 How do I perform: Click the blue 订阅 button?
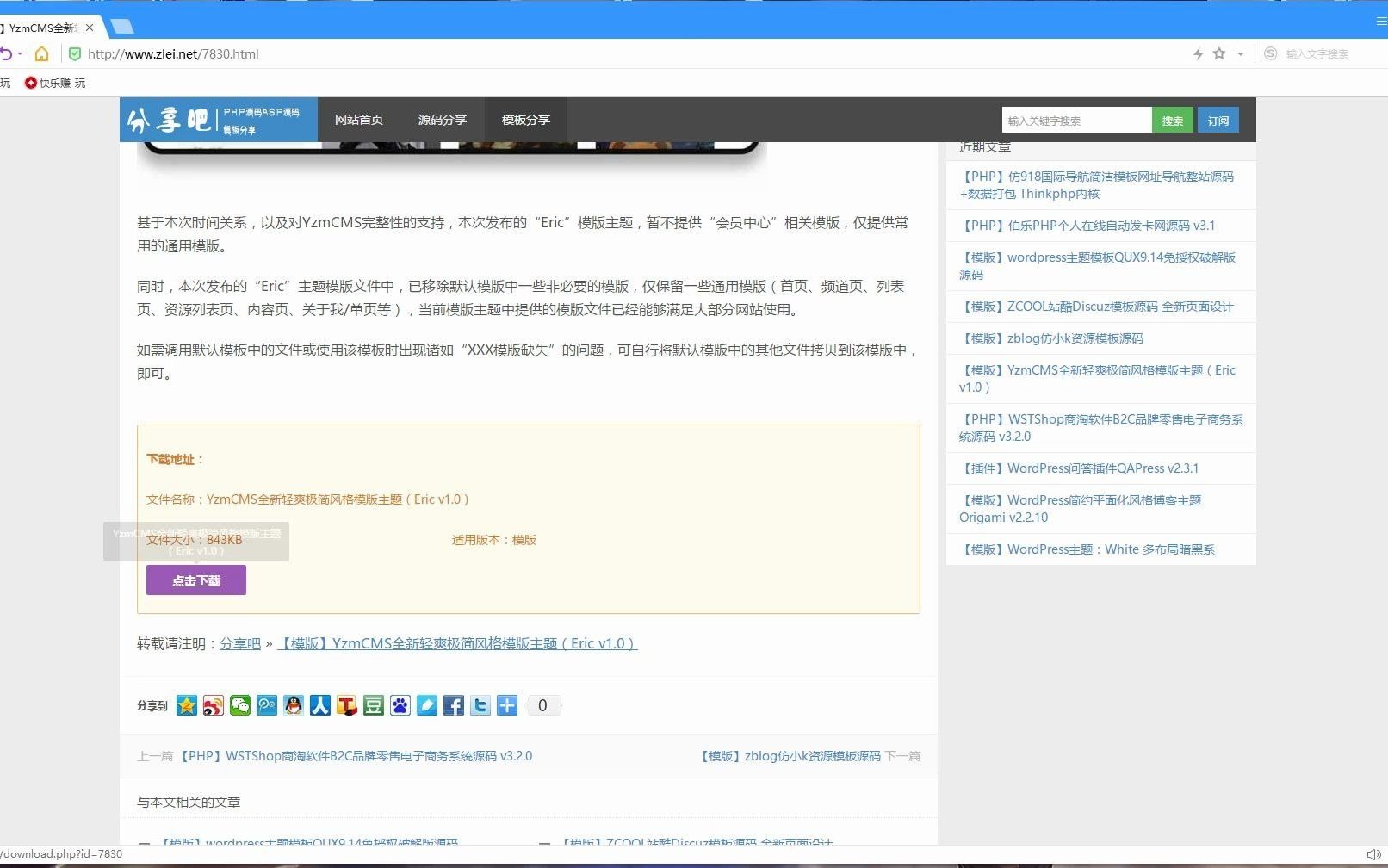(1218, 121)
